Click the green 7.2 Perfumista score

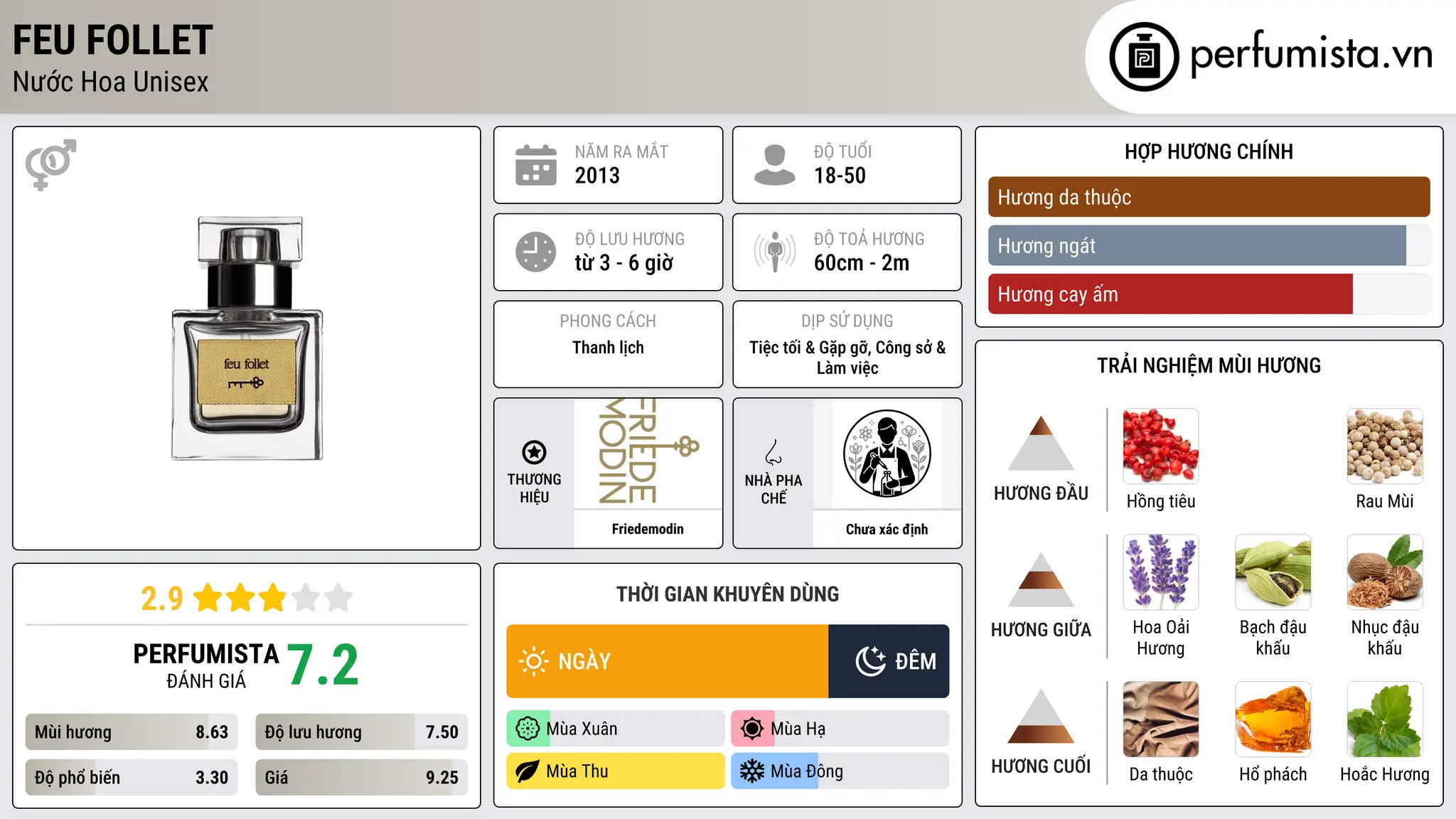tap(323, 665)
